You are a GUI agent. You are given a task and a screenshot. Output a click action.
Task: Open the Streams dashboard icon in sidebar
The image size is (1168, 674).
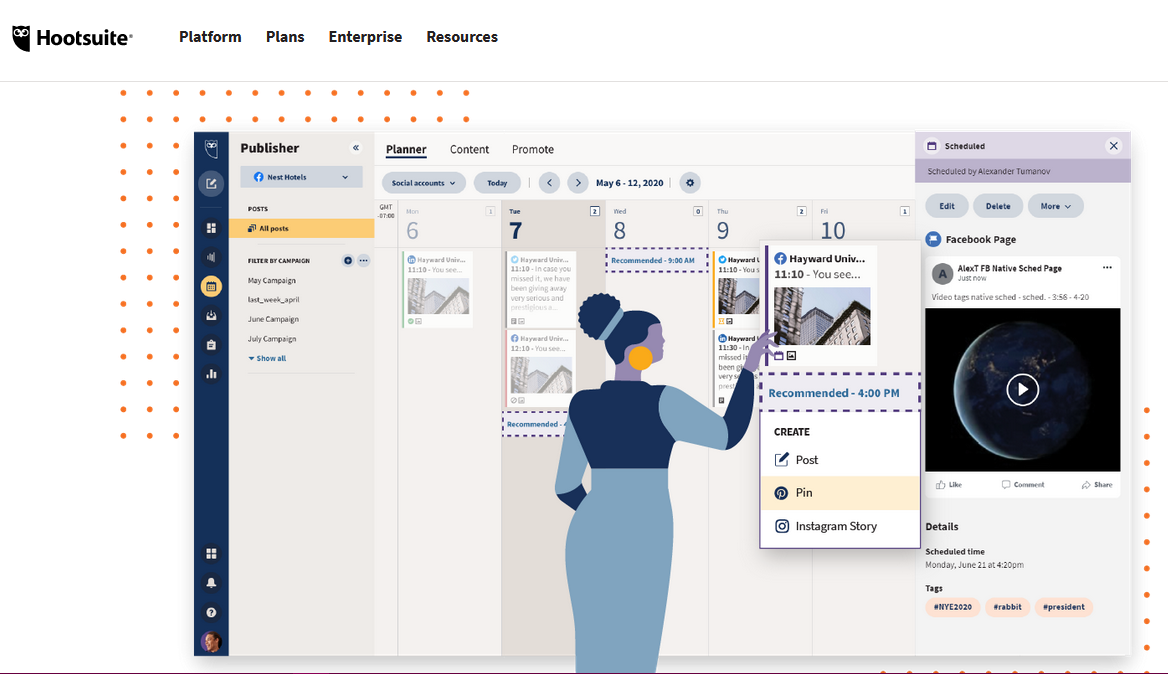click(x=212, y=228)
